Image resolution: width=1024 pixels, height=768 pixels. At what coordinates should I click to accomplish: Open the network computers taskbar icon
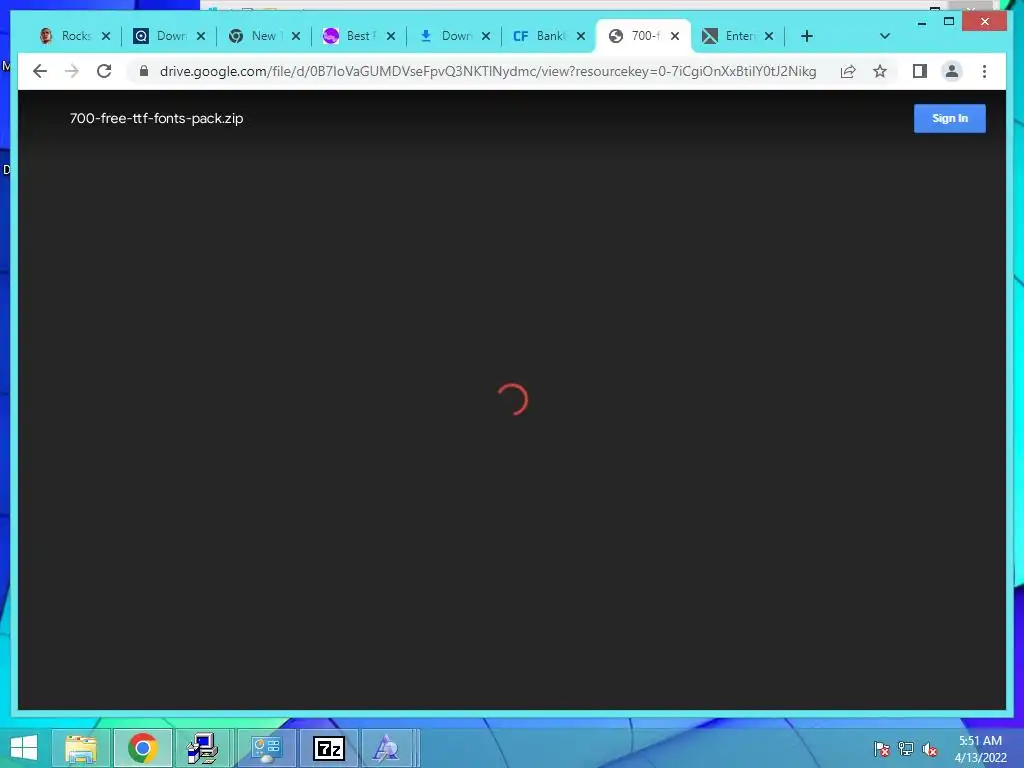(203, 748)
